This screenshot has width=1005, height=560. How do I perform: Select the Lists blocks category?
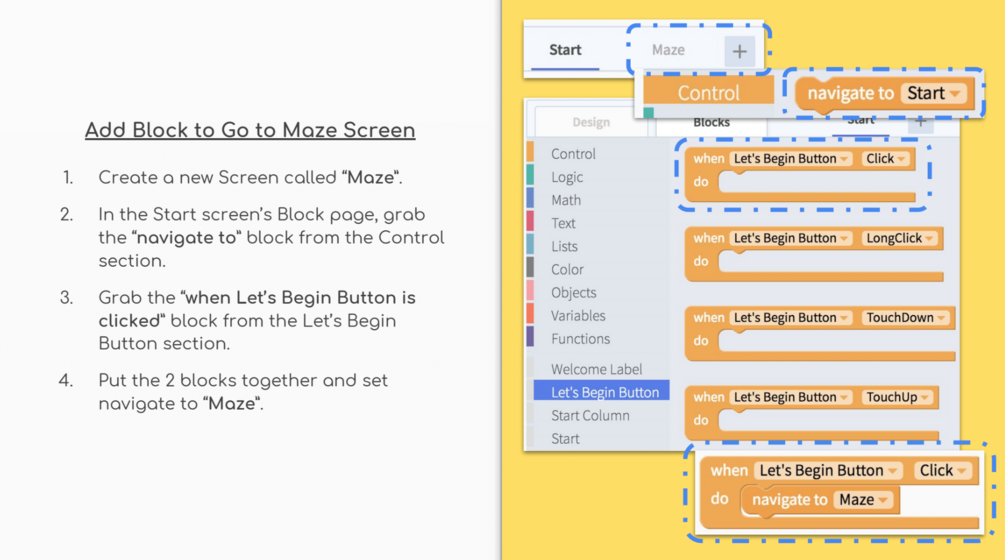(564, 246)
